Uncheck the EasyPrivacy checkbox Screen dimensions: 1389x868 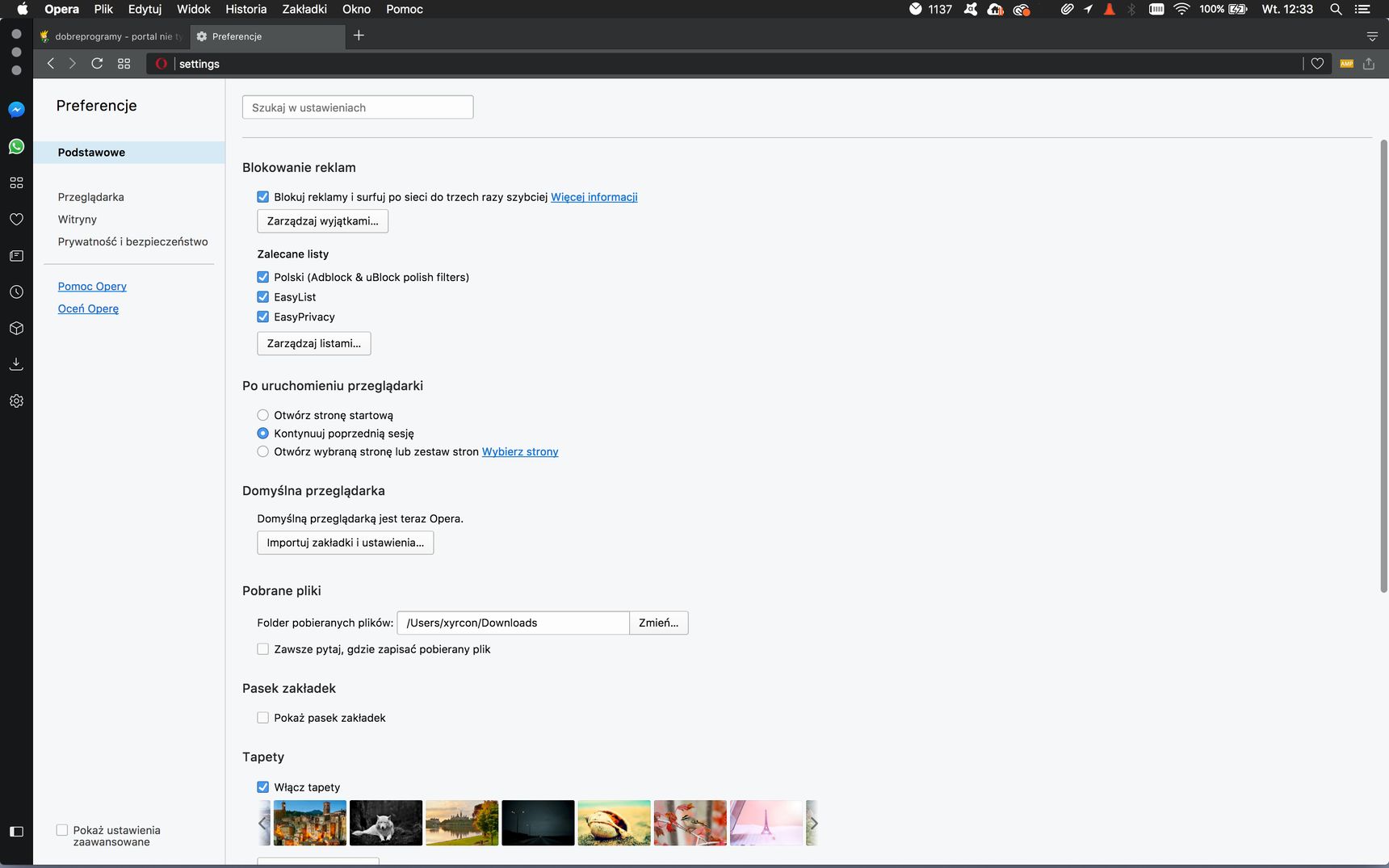click(262, 317)
